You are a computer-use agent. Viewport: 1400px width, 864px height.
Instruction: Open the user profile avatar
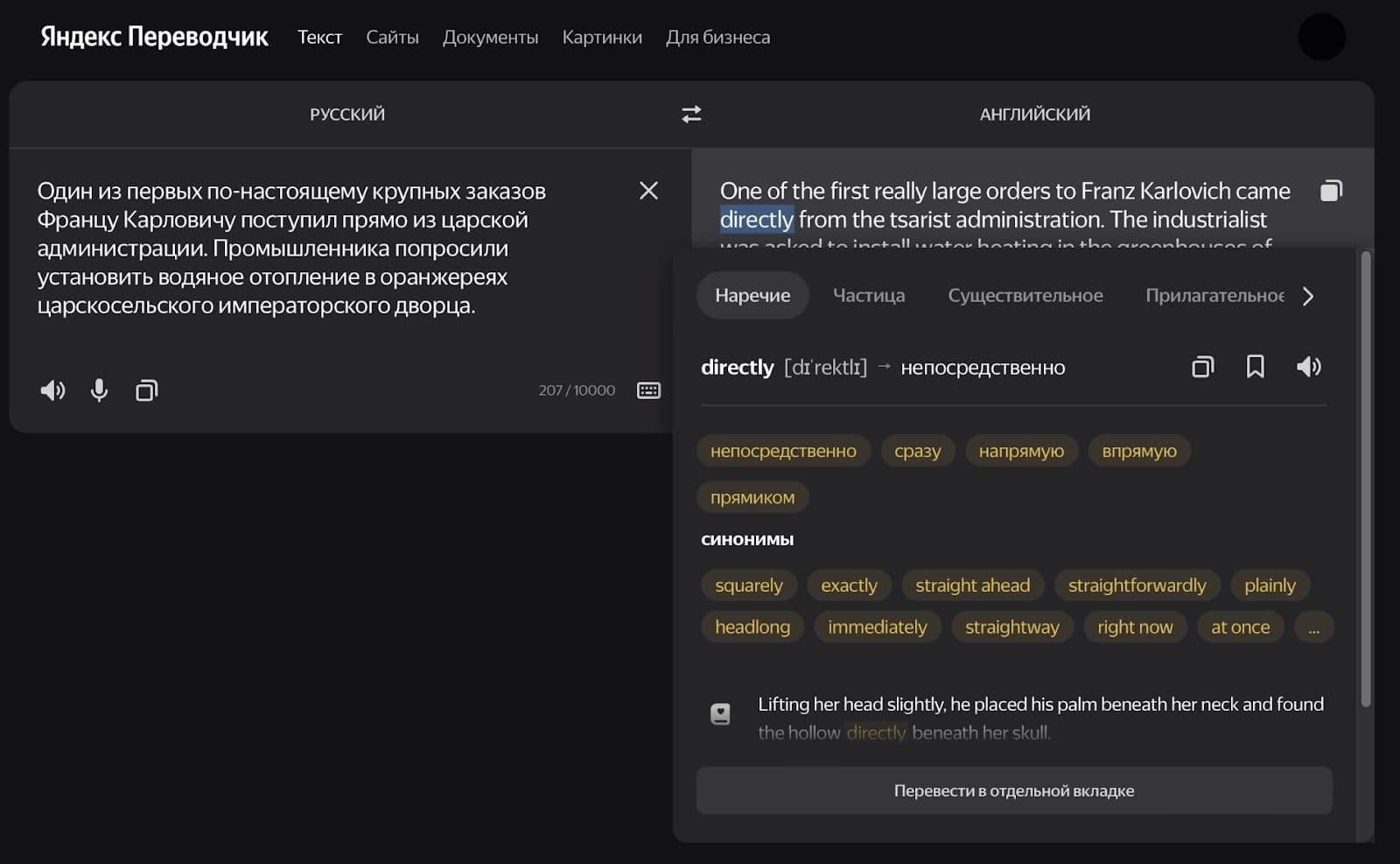click(x=1321, y=38)
